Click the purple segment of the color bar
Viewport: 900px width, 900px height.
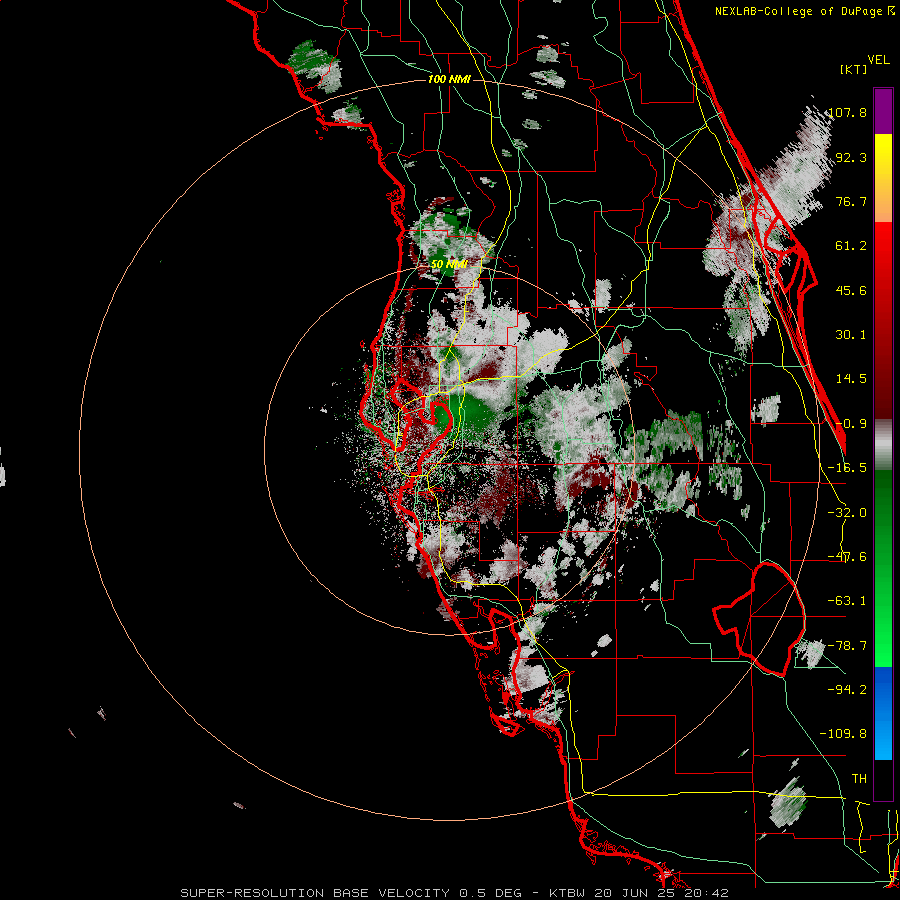(x=883, y=111)
